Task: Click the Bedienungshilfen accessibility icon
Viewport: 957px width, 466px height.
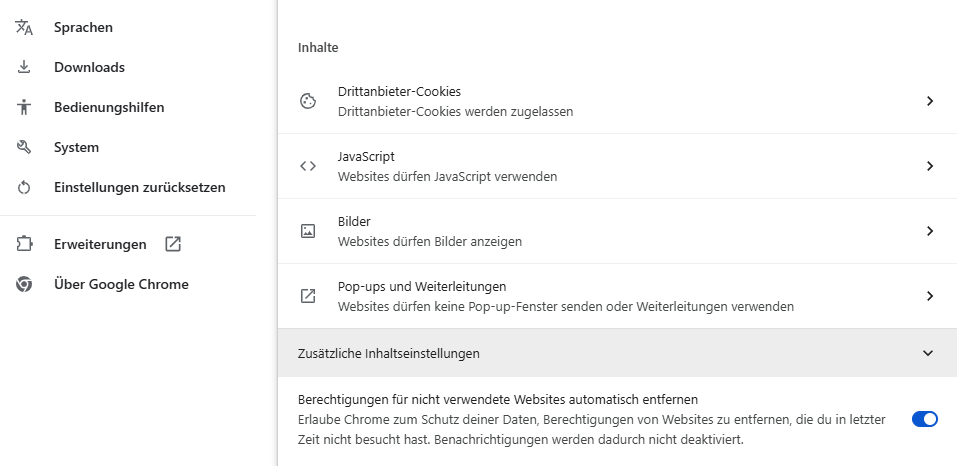Action: tap(24, 107)
